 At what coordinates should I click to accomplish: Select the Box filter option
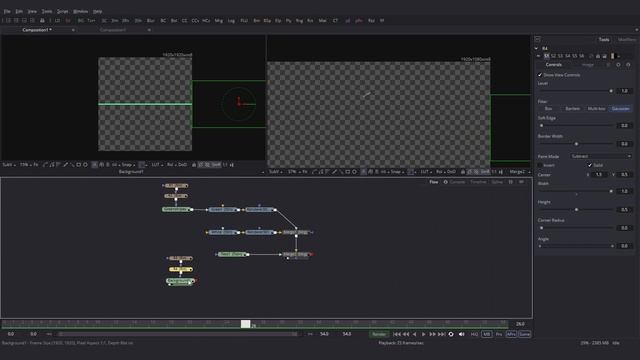pos(548,109)
